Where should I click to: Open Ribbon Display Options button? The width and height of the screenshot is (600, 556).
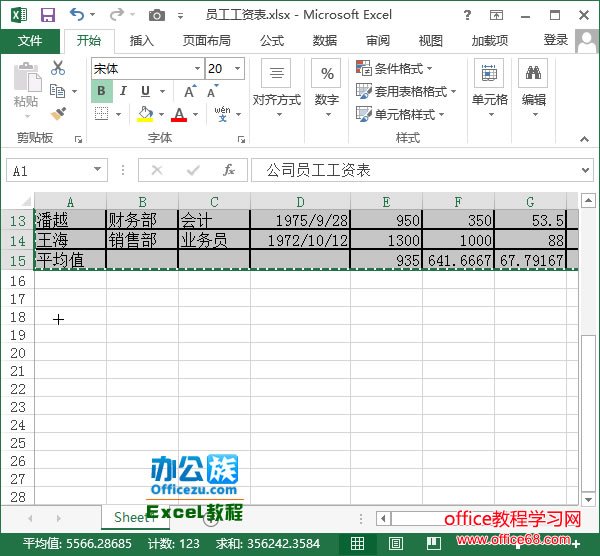click(496, 15)
